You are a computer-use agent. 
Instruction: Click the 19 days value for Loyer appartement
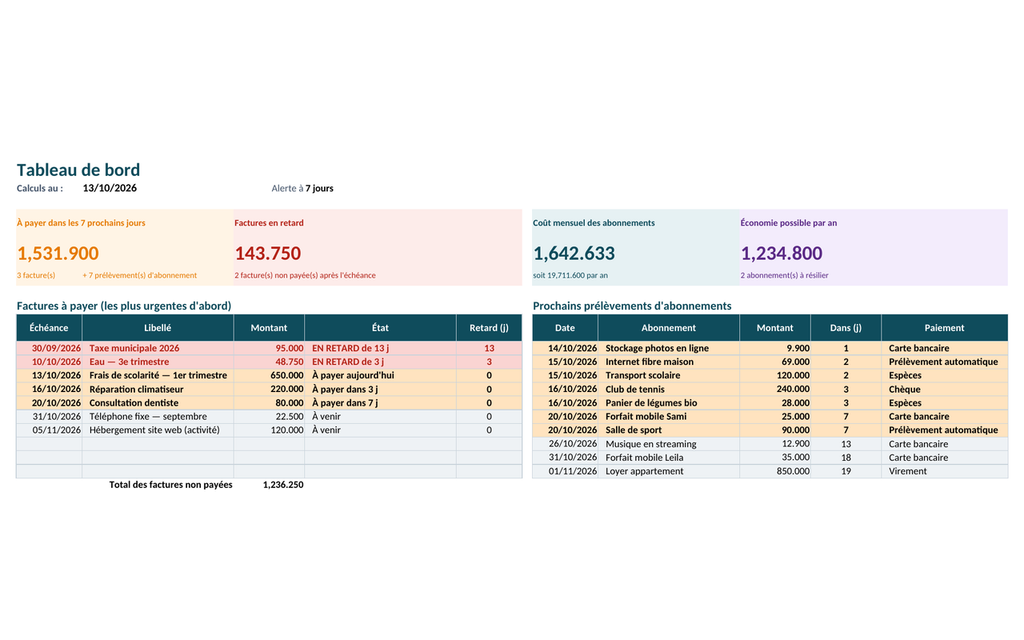pos(846,472)
